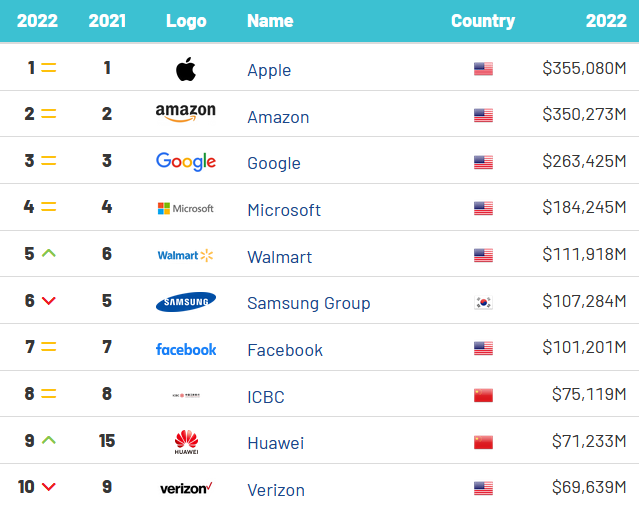Viewport: 639px width, 508px height.
Task: Click the Google logo
Action: coord(186,162)
